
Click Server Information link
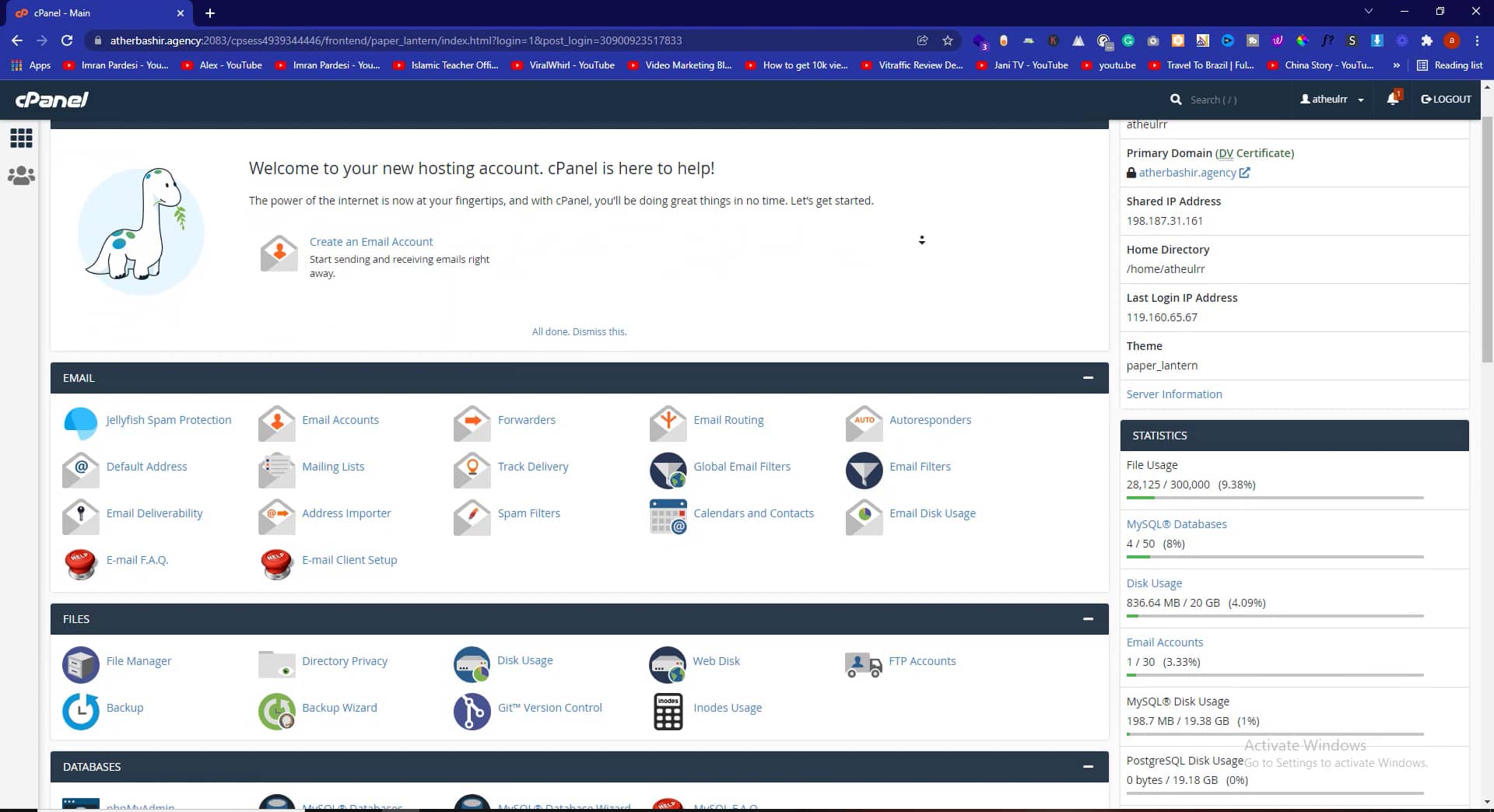pos(1174,394)
